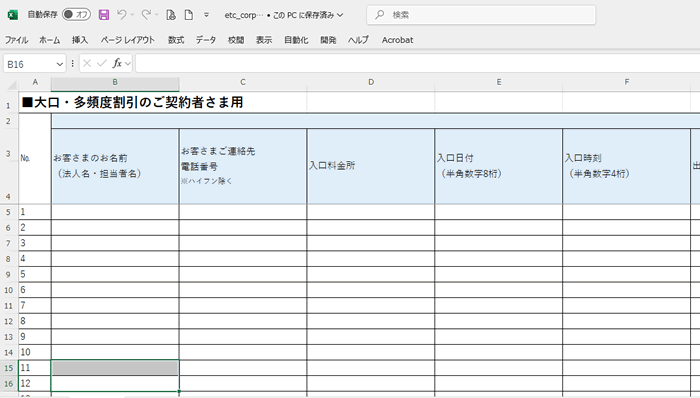Select row 15 header
Screen dimensions: 700x398
point(8,368)
